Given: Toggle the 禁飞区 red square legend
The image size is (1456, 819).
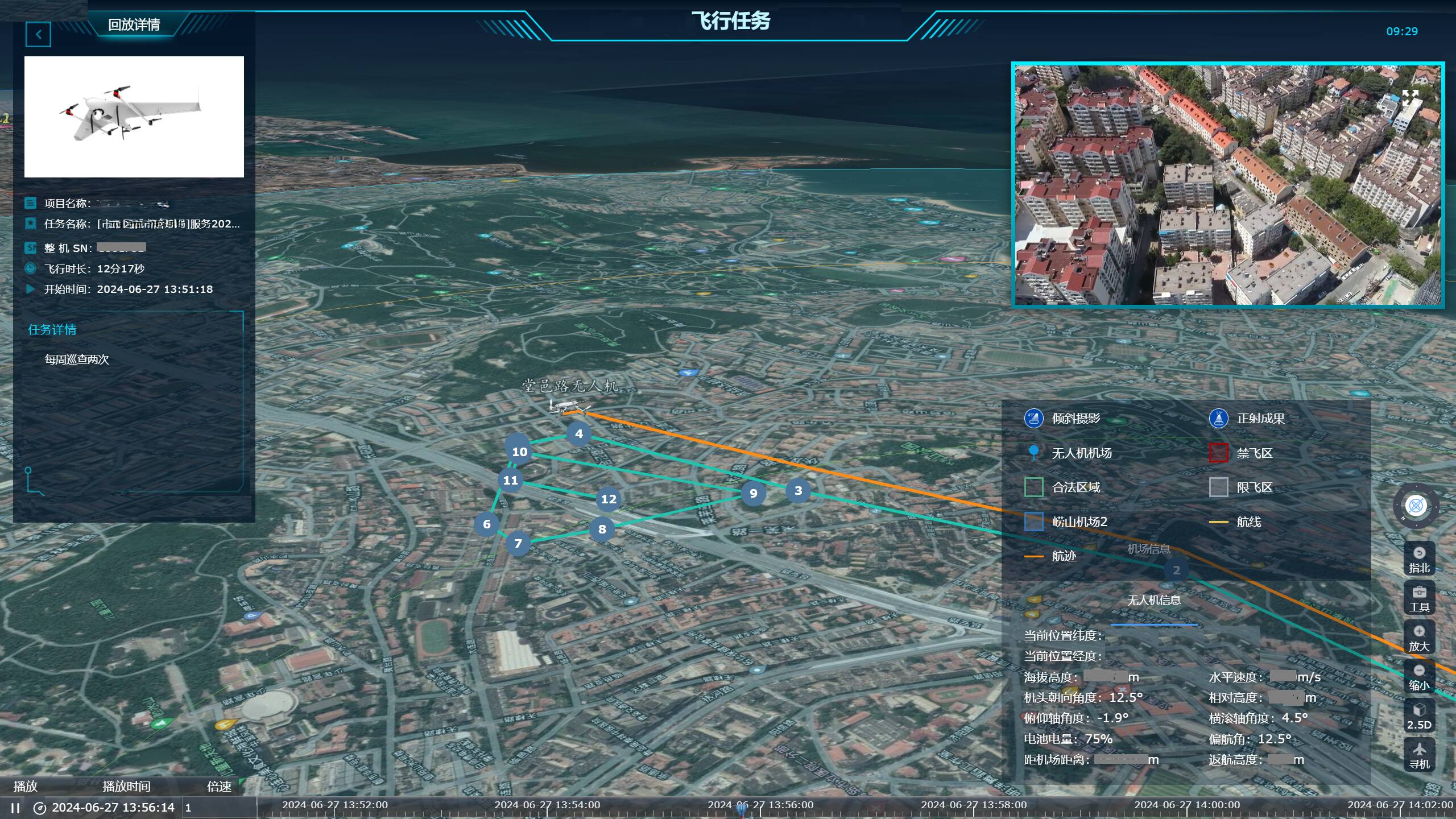Looking at the screenshot, I should 1218,453.
